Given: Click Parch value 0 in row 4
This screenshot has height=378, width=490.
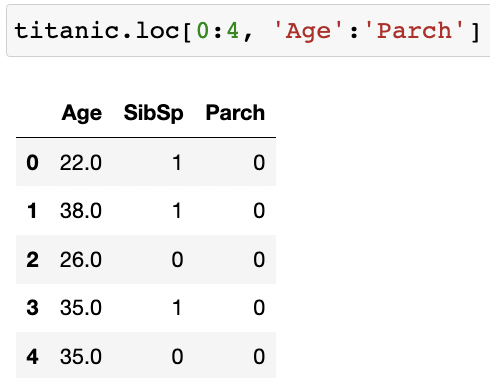Looking at the screenshot, I should 259,356.
